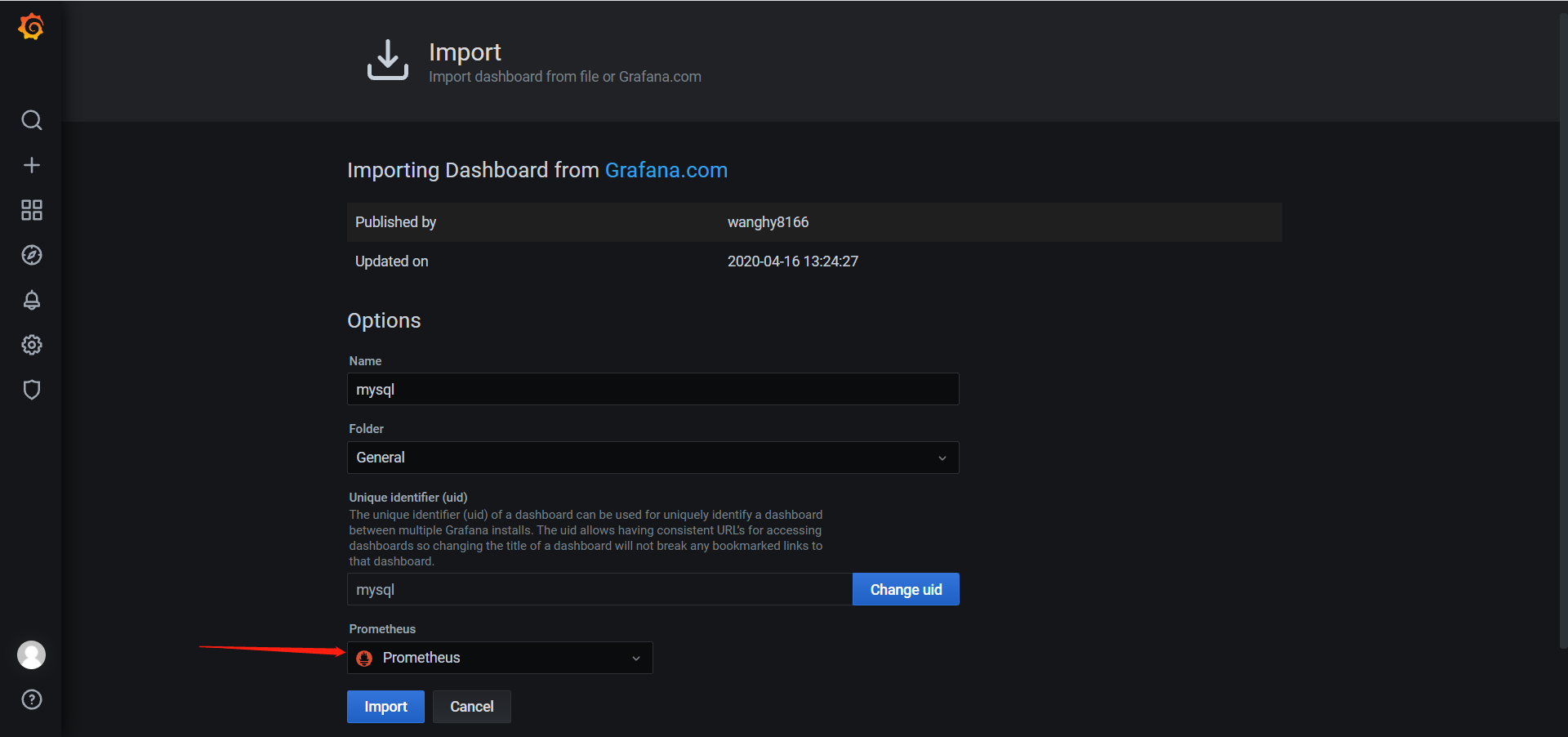Click the updated date 2020-04-16 13:24:27
The height and width of the screenshot is (737, 1568).
(793, 261)
